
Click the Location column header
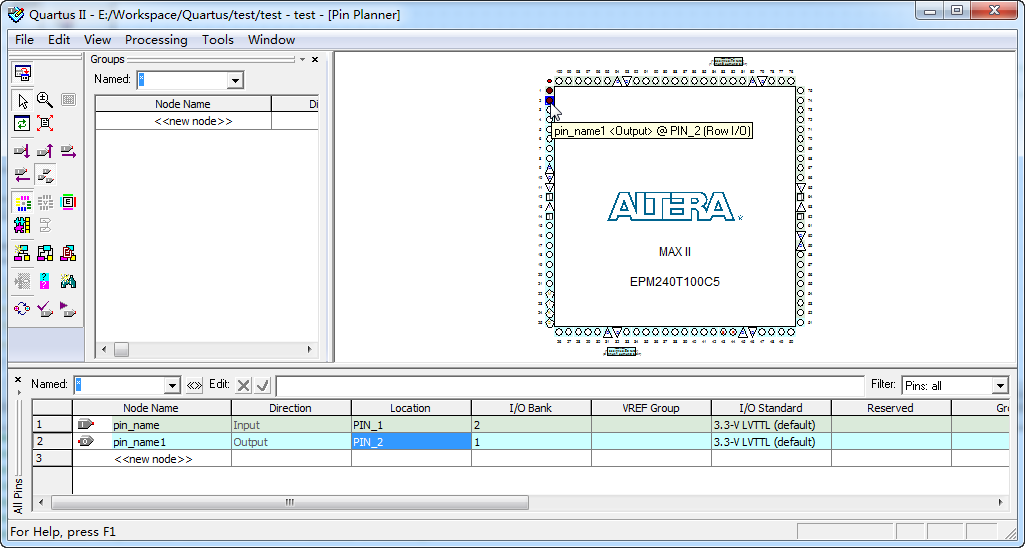point(410,408)
